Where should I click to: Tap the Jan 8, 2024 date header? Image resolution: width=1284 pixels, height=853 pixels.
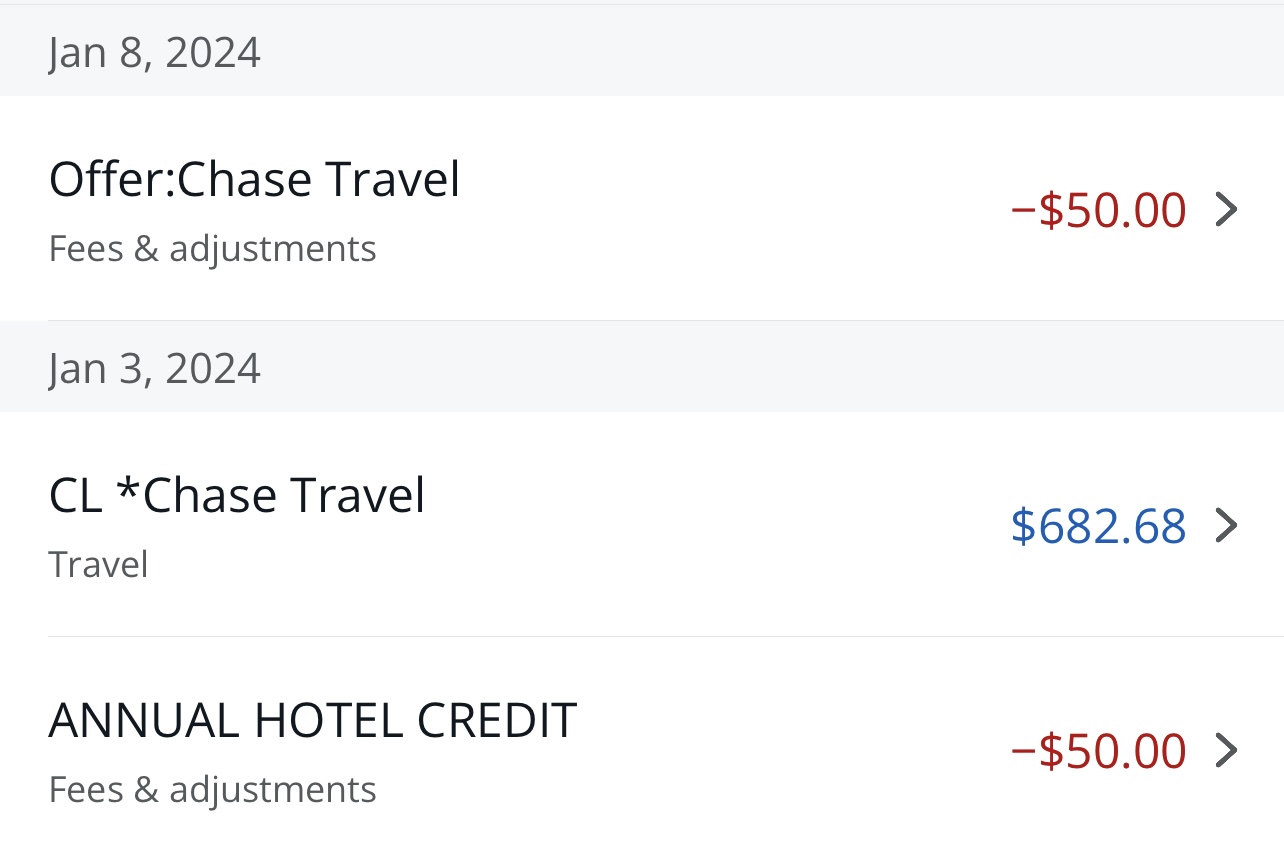[x=154, y=53]
